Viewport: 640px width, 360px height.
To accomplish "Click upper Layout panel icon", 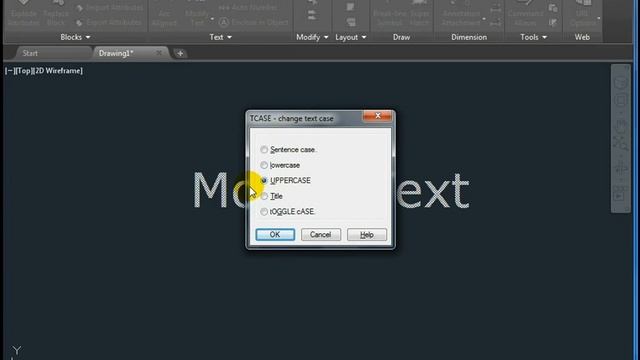I will [351, 7].
